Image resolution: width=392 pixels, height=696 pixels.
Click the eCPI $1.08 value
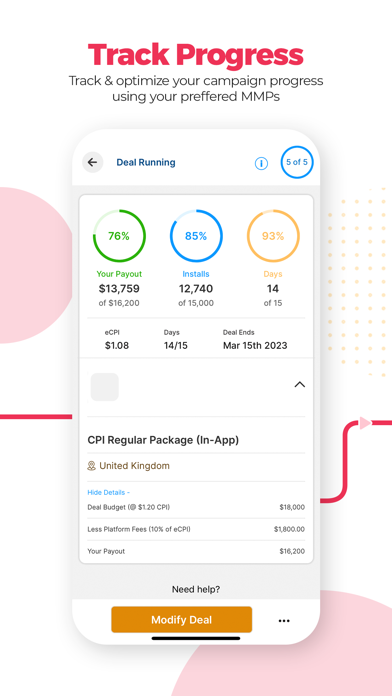click(x=117, y=345)
